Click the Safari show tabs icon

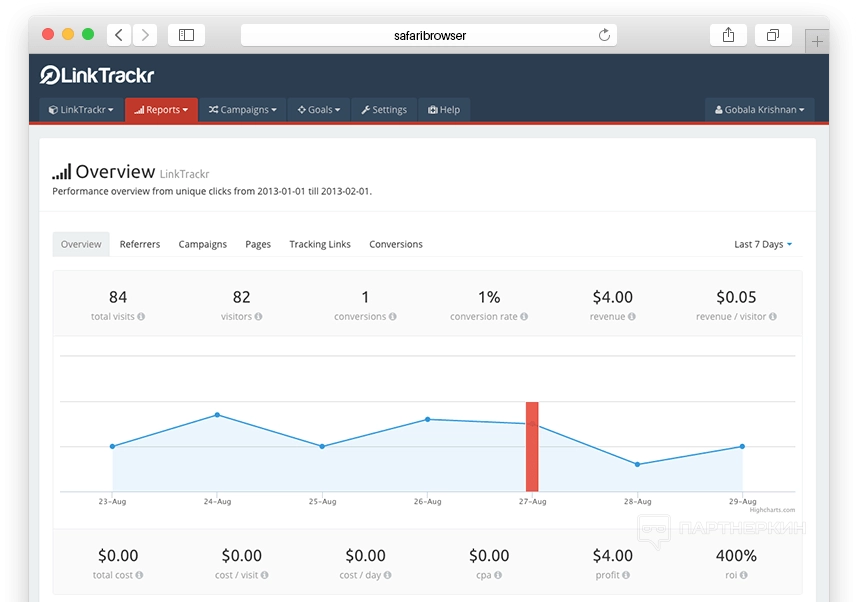click(x=773, y=35)
